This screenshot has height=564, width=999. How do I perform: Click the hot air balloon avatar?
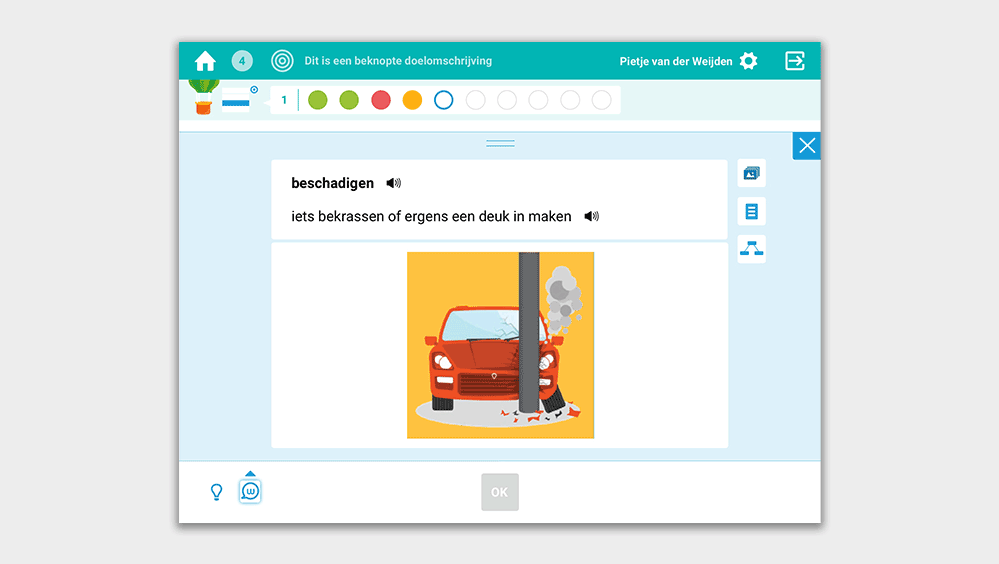coord(204,98)
